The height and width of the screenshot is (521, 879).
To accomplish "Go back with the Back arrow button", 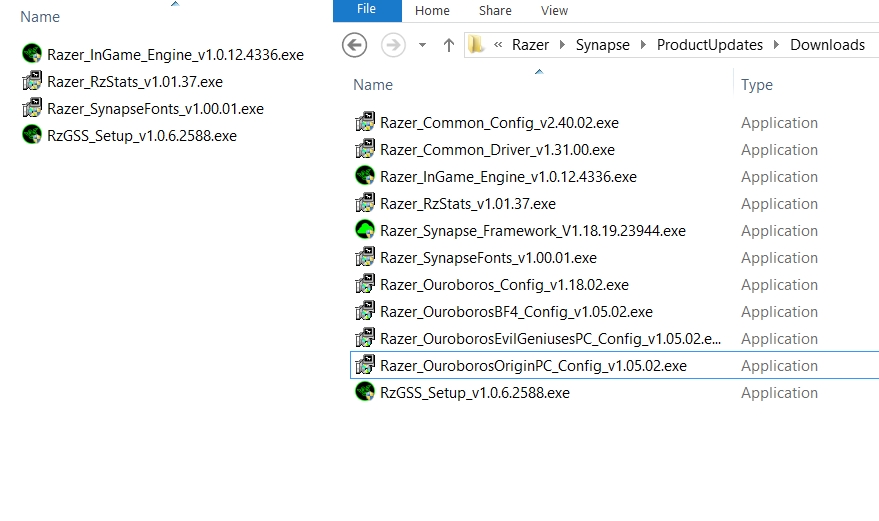I will tap(354, 45).
